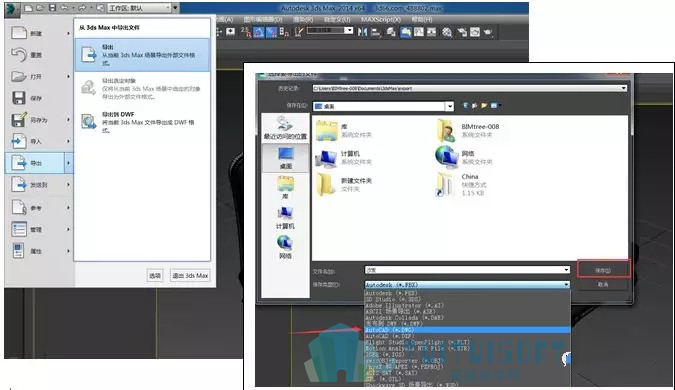Select 打开 (Open) in application menu

39,76
